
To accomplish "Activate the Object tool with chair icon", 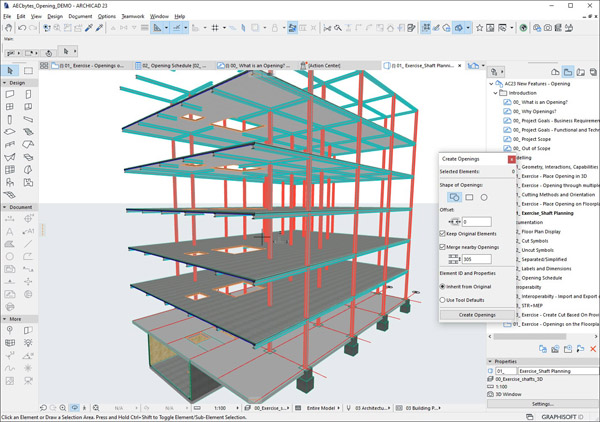I will (10, 182).
